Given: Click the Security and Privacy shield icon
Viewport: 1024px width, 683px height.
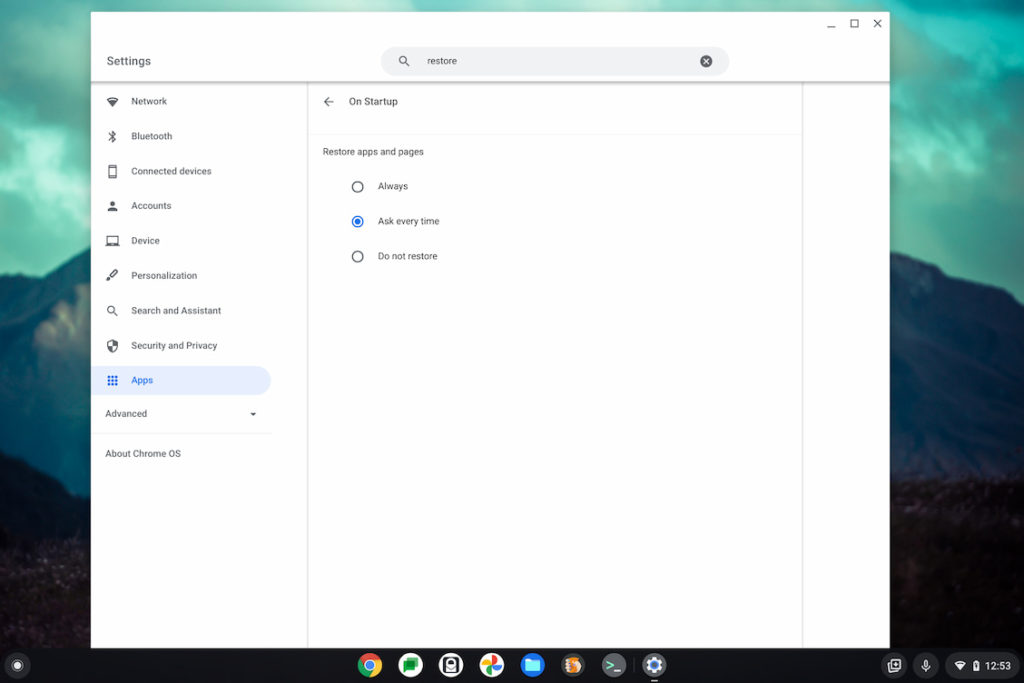Looking at the screenshot, I should [x=112, y=345].
